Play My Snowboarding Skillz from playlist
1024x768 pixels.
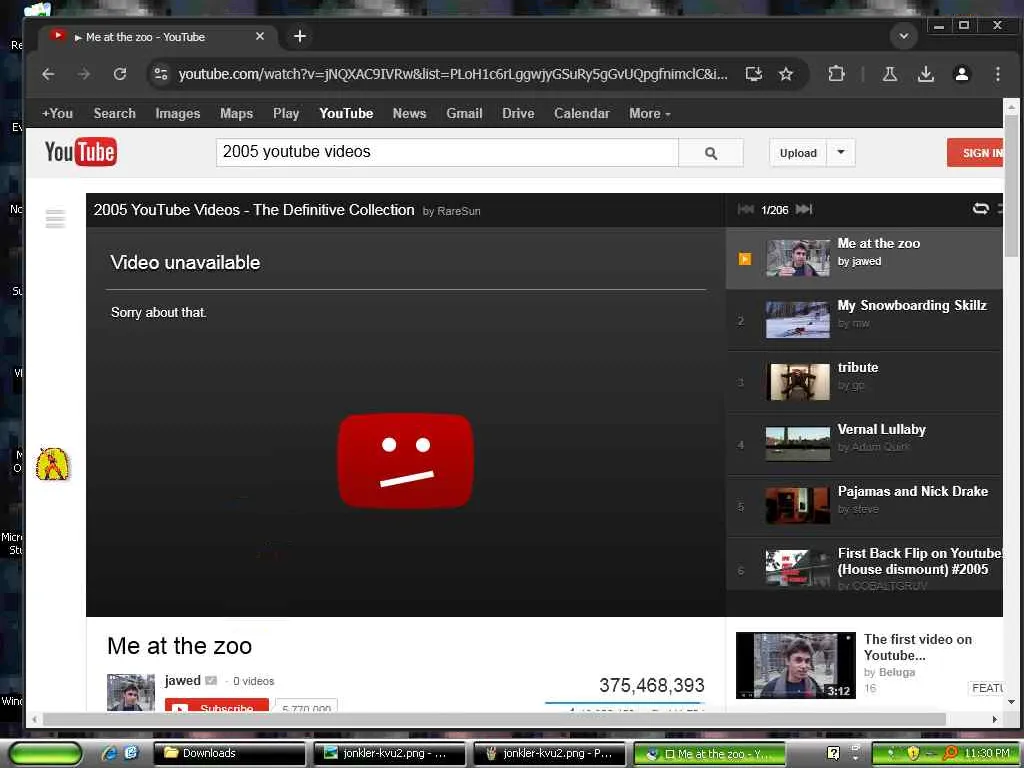864,321
